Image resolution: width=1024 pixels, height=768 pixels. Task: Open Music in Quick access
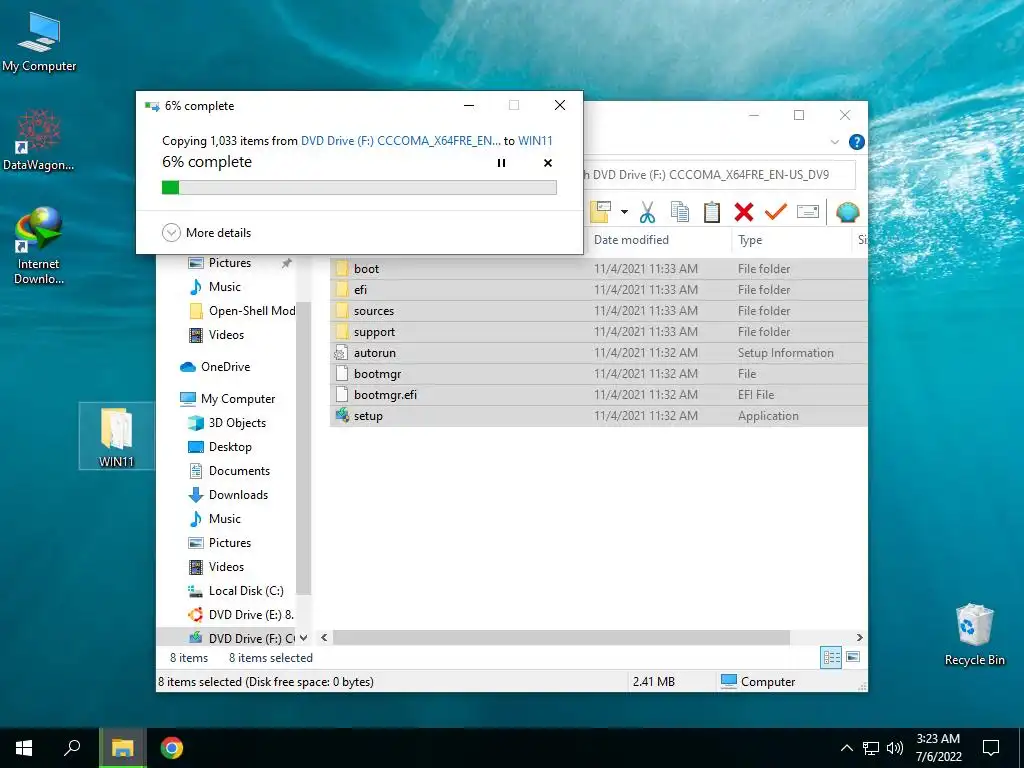215,287
